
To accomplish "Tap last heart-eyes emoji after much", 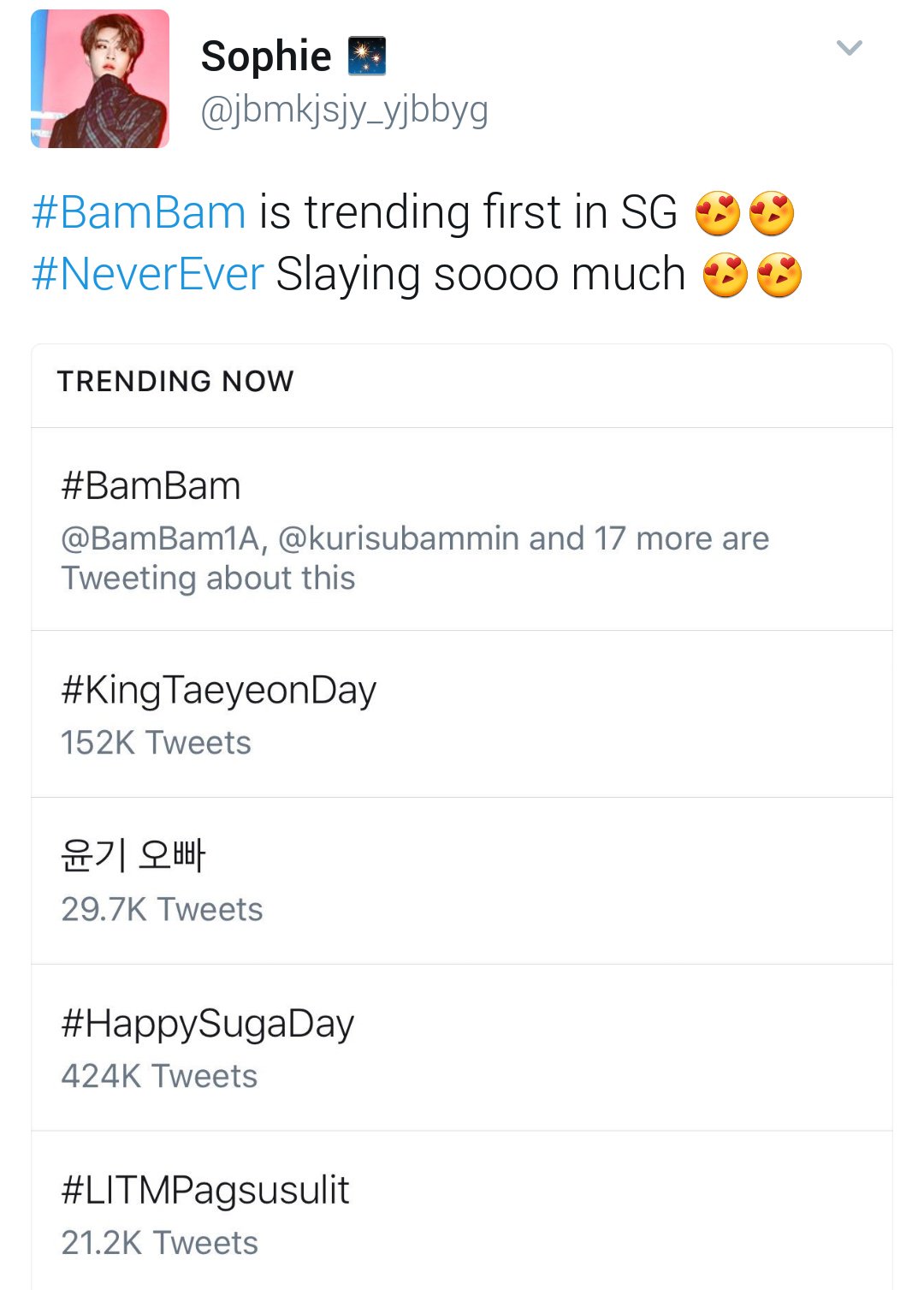I will [779, 276].
